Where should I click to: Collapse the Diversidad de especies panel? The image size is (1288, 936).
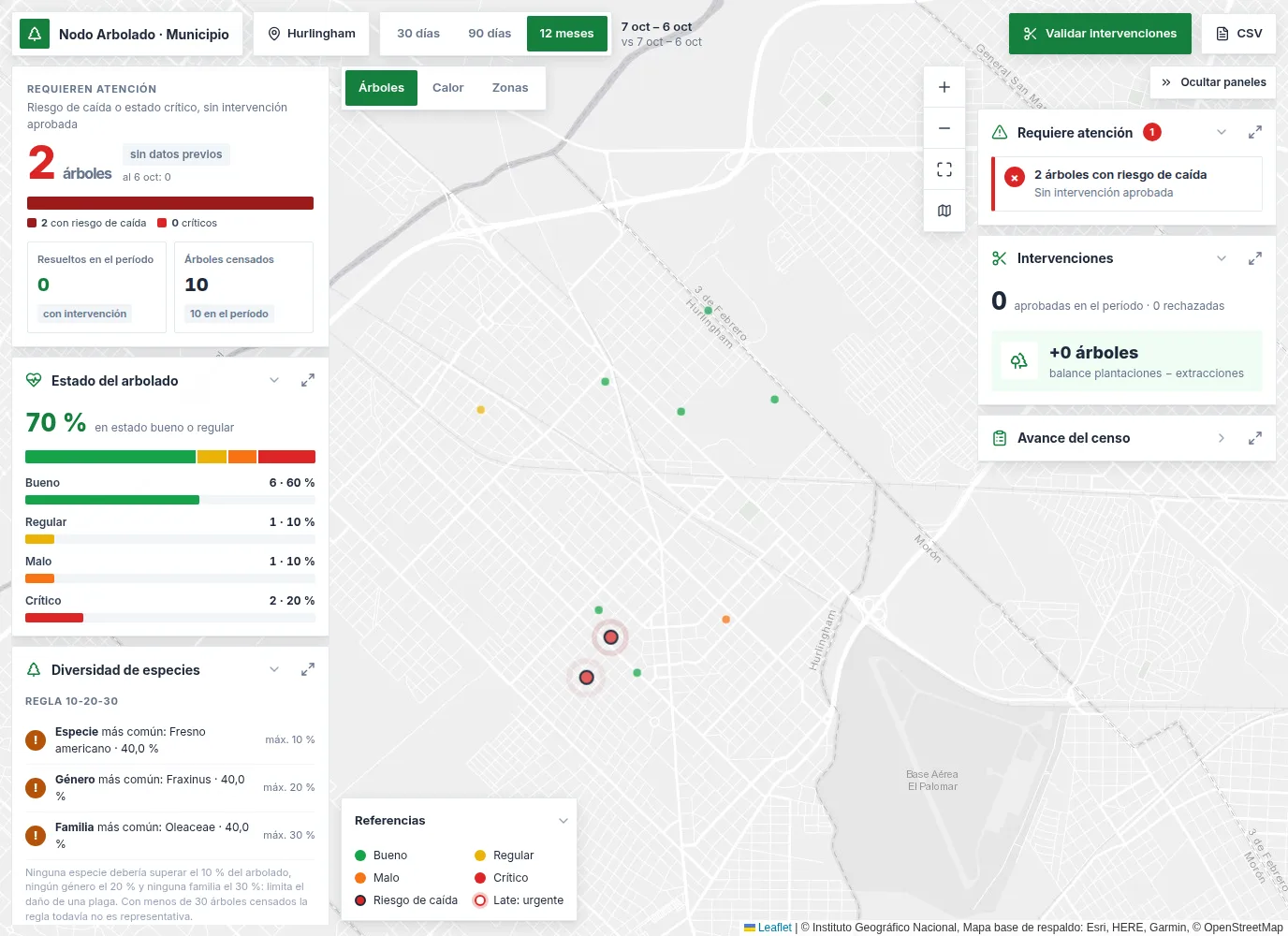click(x=274, y=669)
